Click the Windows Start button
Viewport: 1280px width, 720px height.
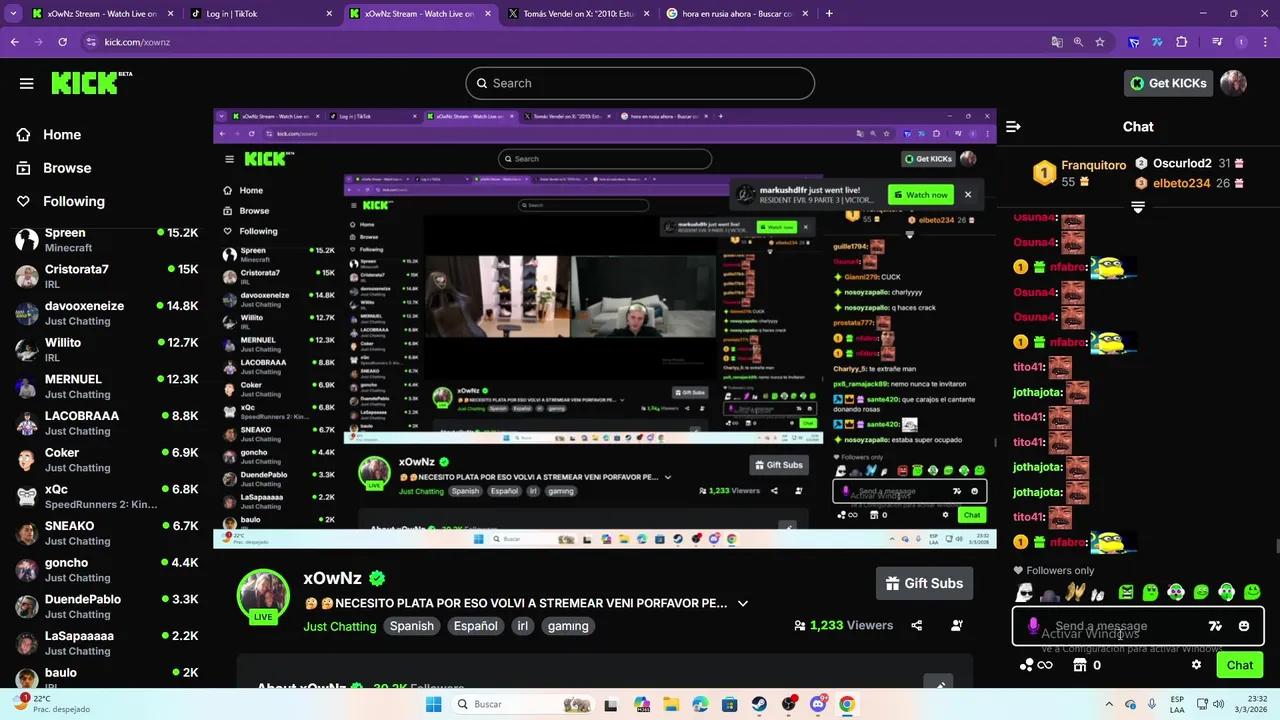pos(433,704)
